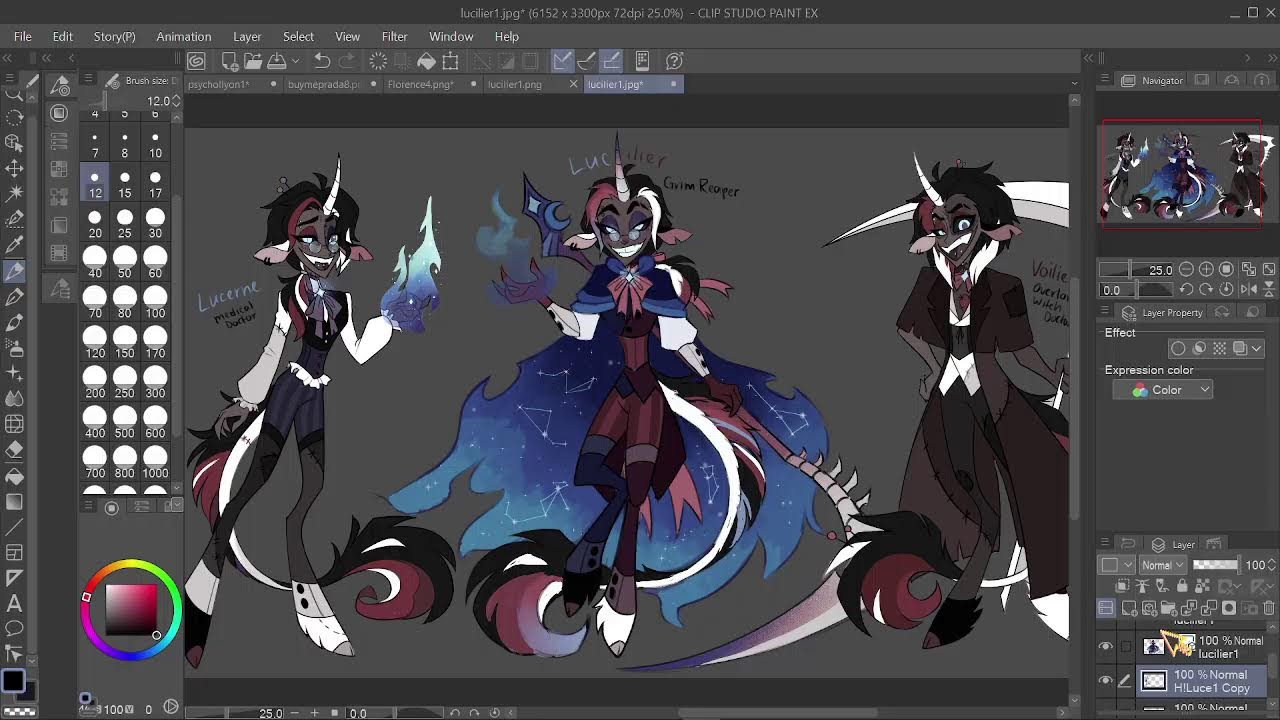The image size is (1280, 720).
Task: Select the Eraser tool
Action: click(15, 450)
